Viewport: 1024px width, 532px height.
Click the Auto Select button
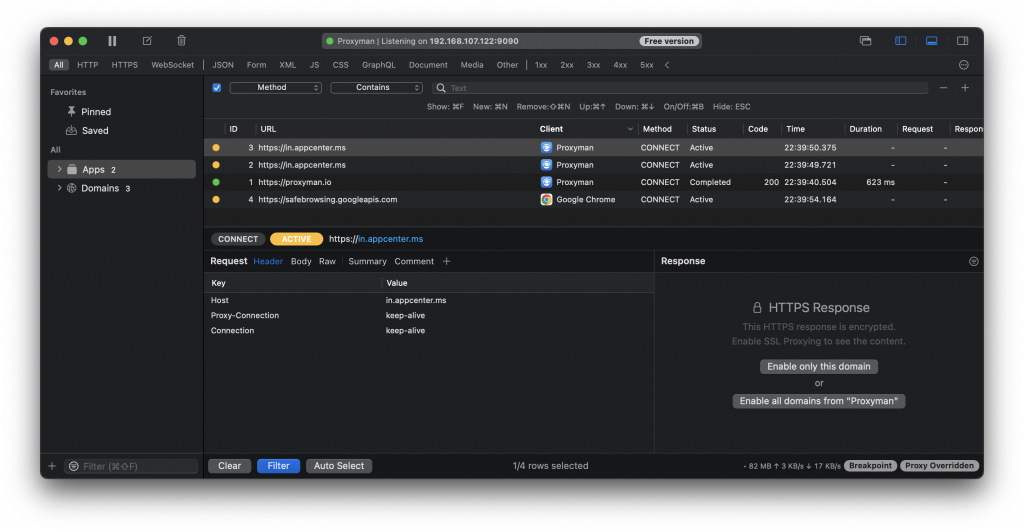tap(339, 466)
